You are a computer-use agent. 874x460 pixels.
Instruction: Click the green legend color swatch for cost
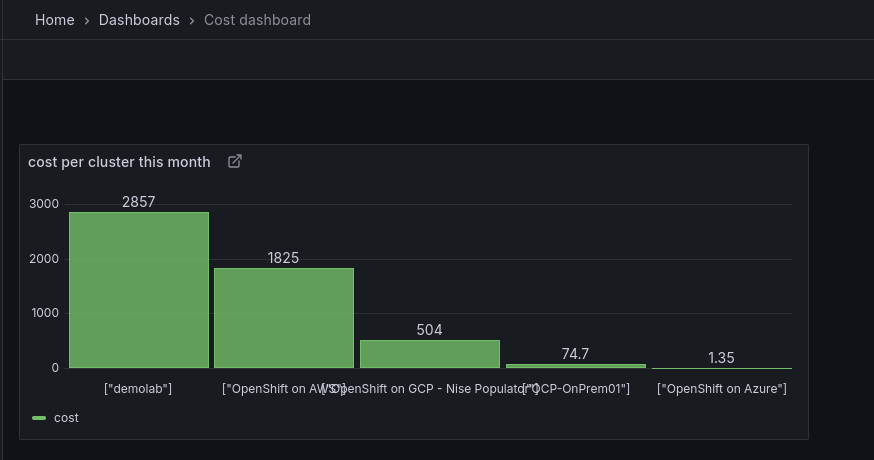coord(39,418)
